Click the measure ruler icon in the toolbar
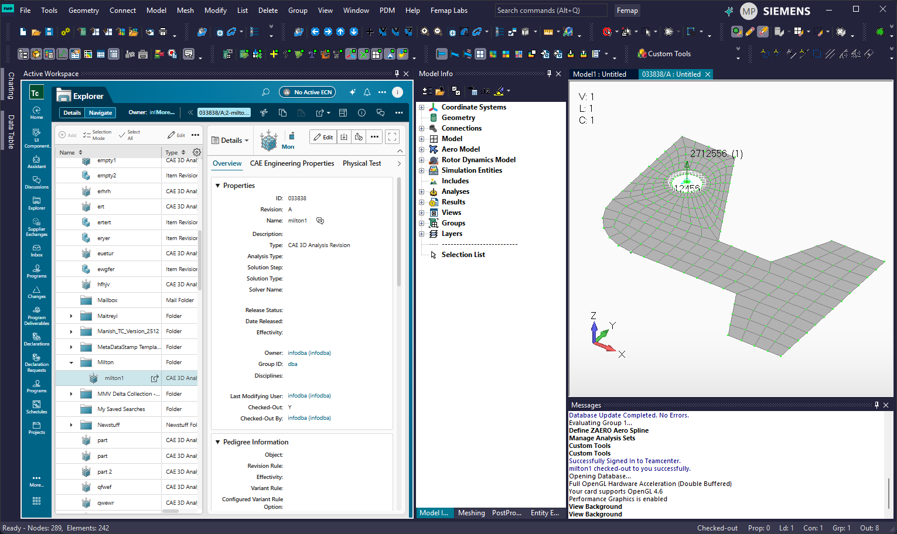The height and width of the screenshot is (534, 897). (x=548, y=32)
